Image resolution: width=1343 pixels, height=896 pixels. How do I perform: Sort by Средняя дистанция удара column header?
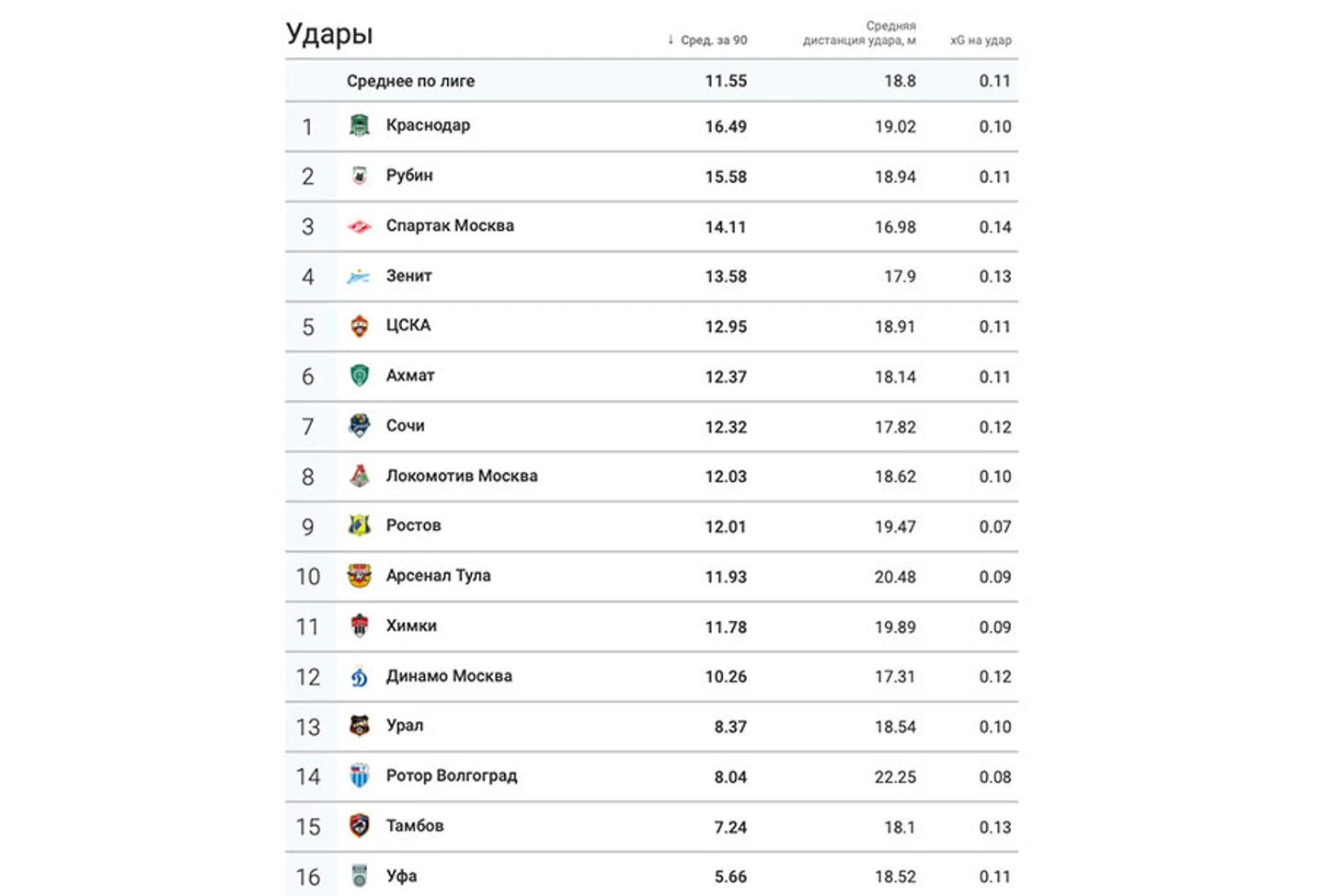(x=859, y=33)
